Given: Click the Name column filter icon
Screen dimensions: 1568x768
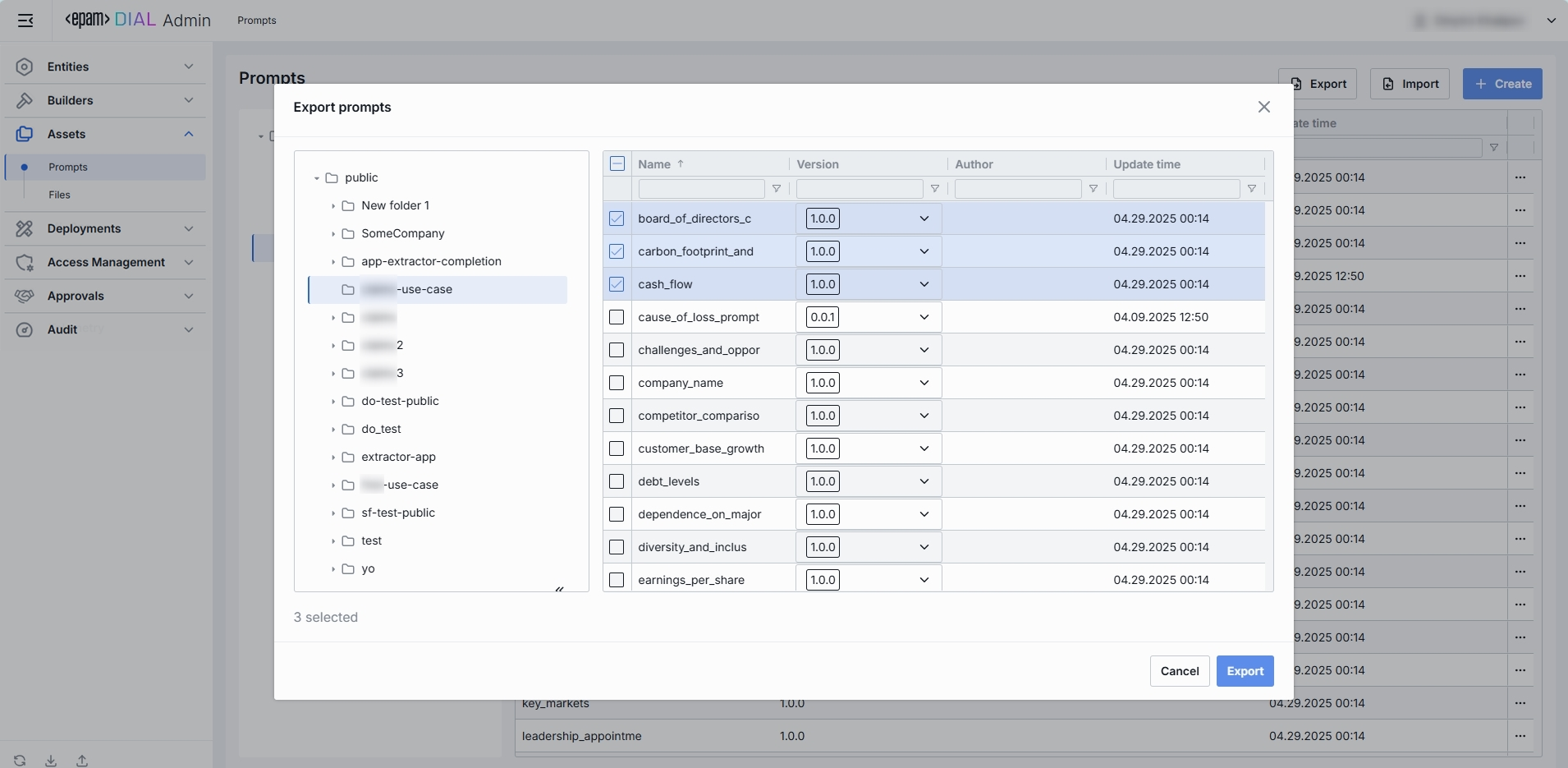Looking at the screenshot, I should pyautogui.click(x=776, y=189).
